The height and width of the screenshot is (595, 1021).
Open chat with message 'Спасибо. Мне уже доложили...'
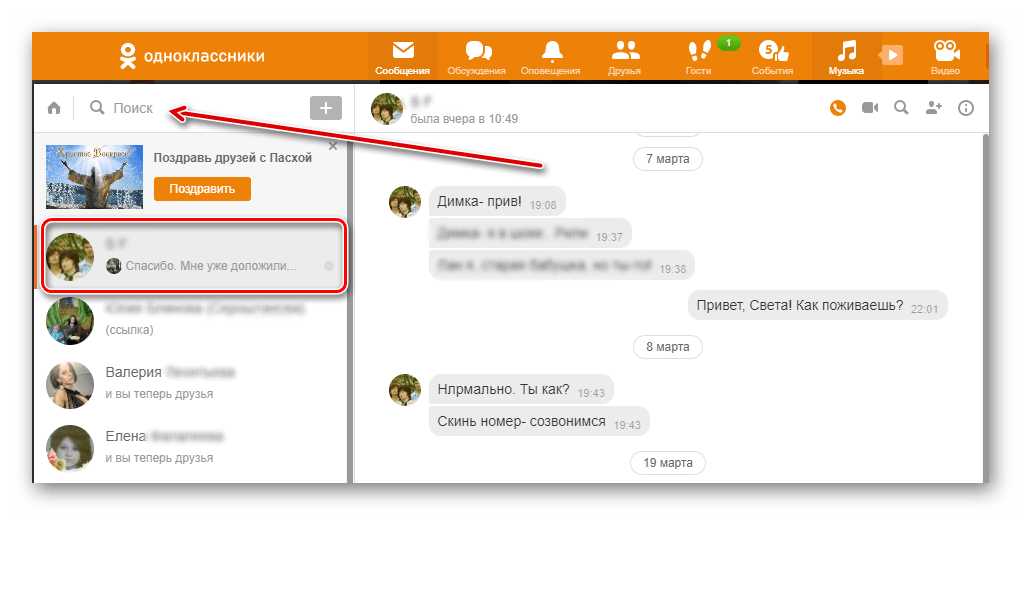point(193,256)
